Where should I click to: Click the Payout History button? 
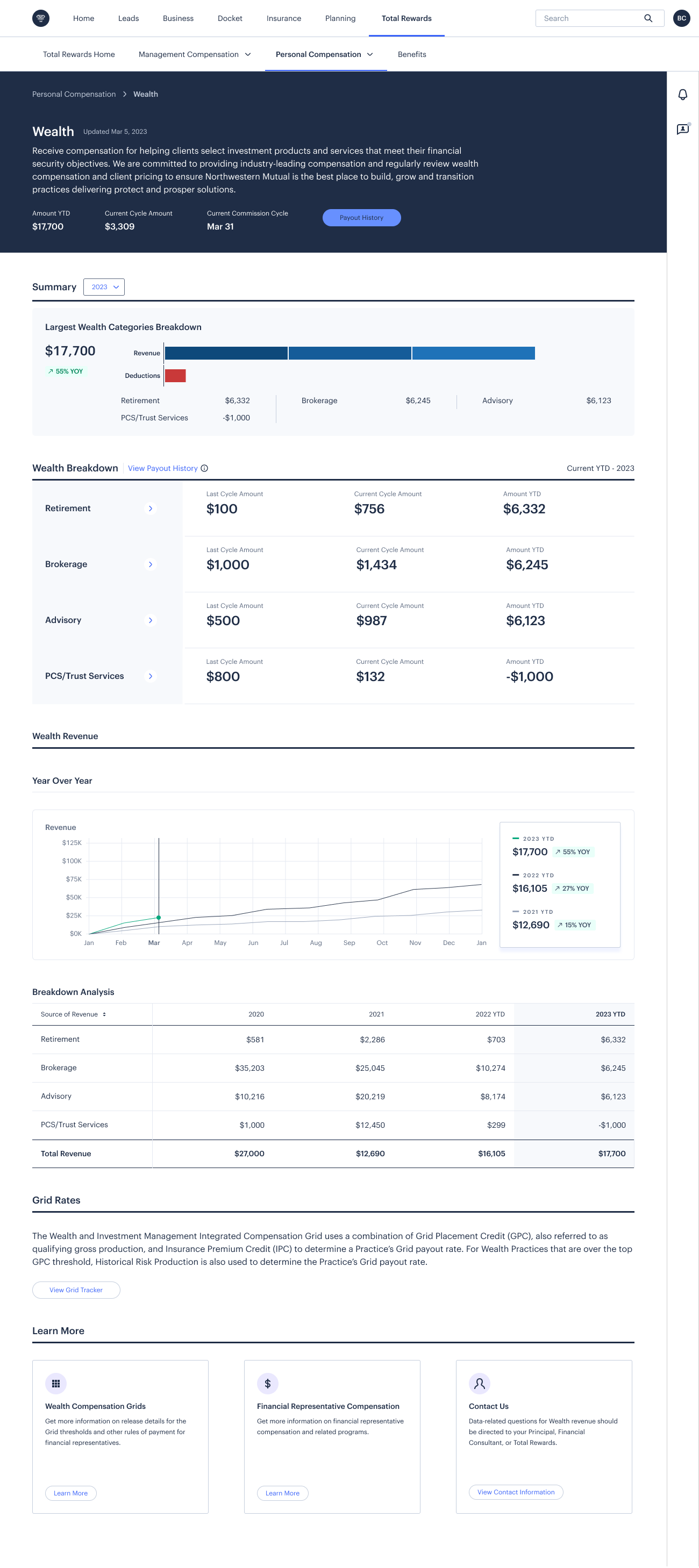click(x=362, y=217)
